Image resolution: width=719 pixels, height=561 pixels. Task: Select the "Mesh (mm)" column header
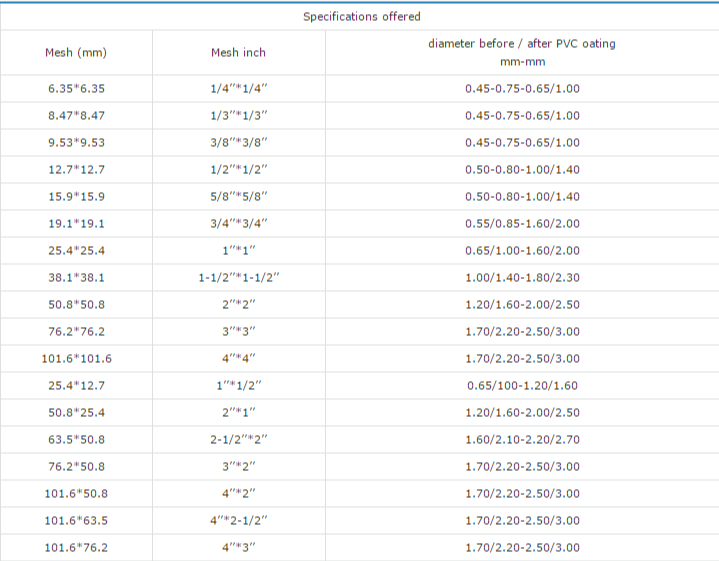pos(76,52)
